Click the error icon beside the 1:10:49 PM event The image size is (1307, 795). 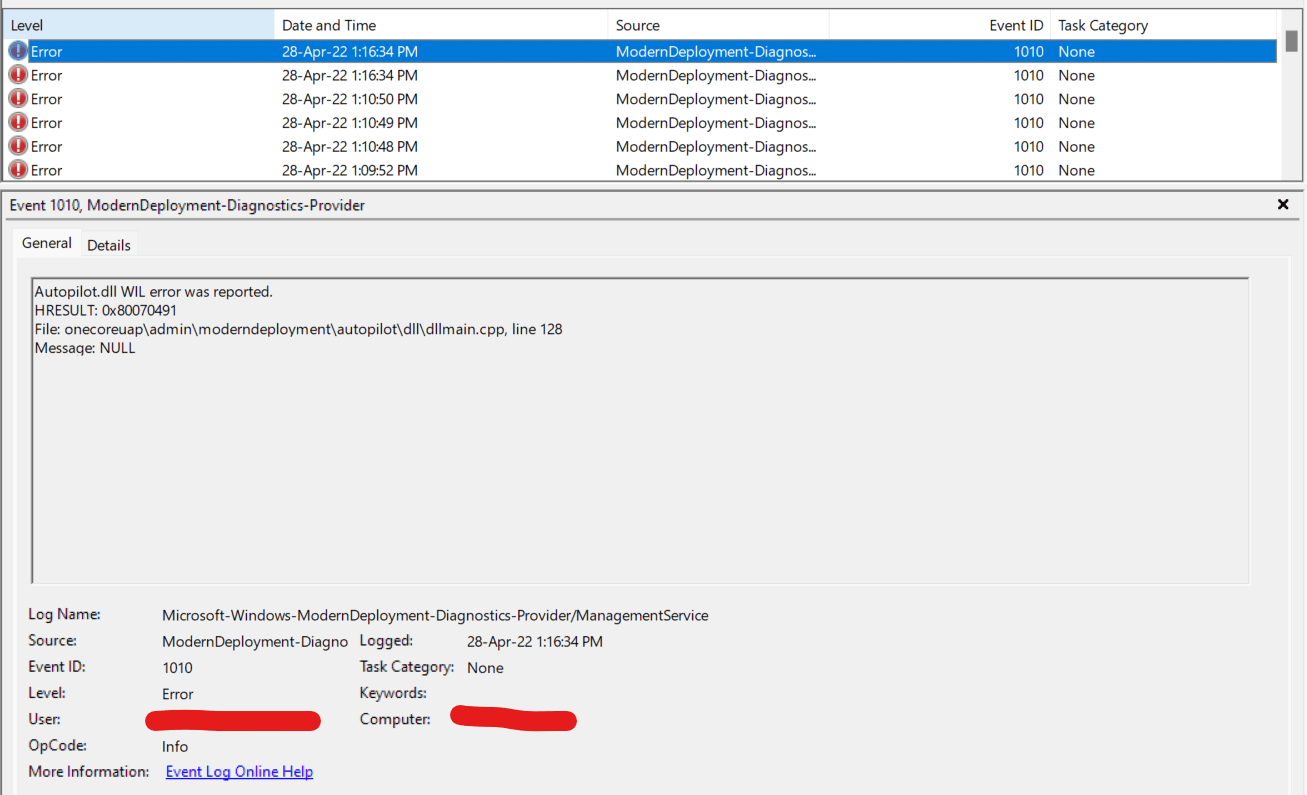coord(18,123)
